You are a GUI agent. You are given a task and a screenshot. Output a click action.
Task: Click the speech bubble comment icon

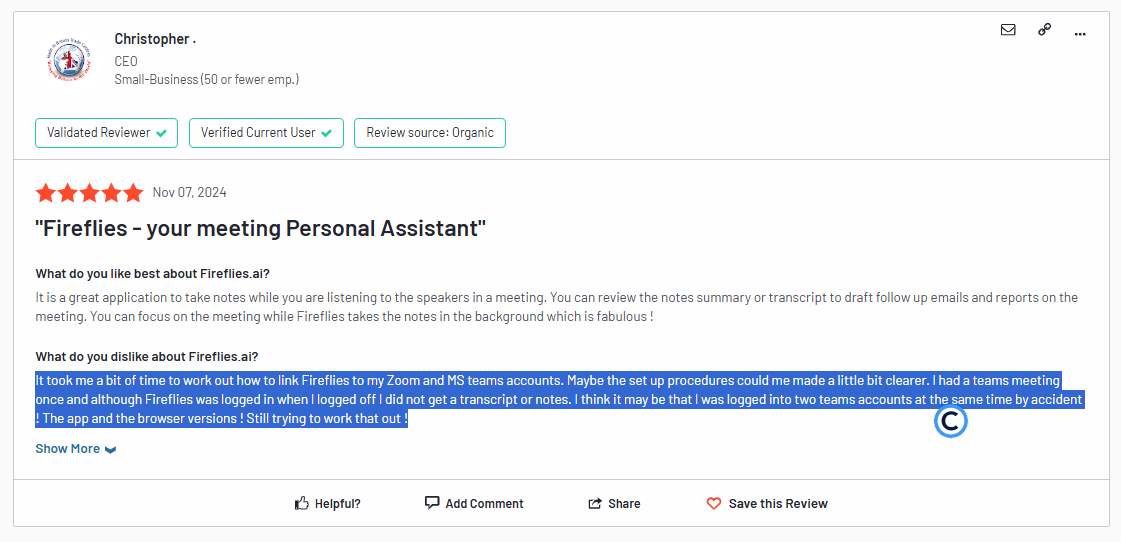click(x=432, y=503)
